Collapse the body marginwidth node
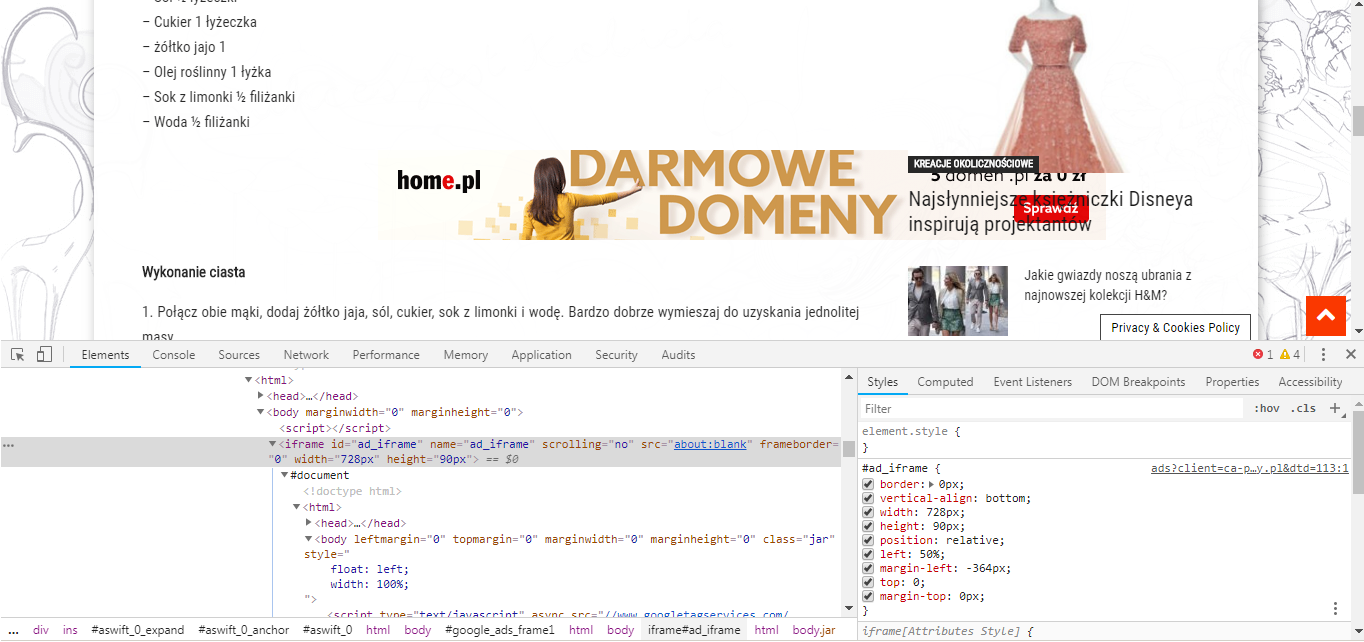 pos(261,412)
